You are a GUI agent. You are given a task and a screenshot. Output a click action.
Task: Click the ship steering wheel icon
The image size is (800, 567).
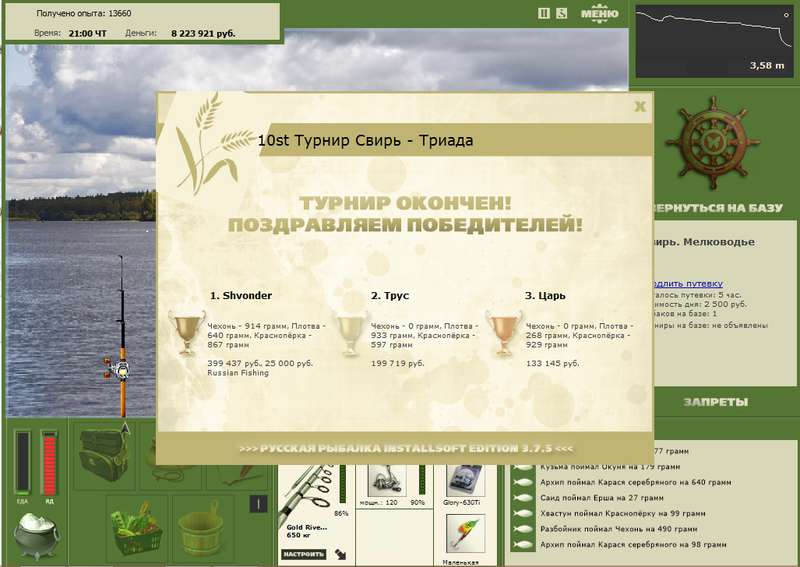point(712,142)
